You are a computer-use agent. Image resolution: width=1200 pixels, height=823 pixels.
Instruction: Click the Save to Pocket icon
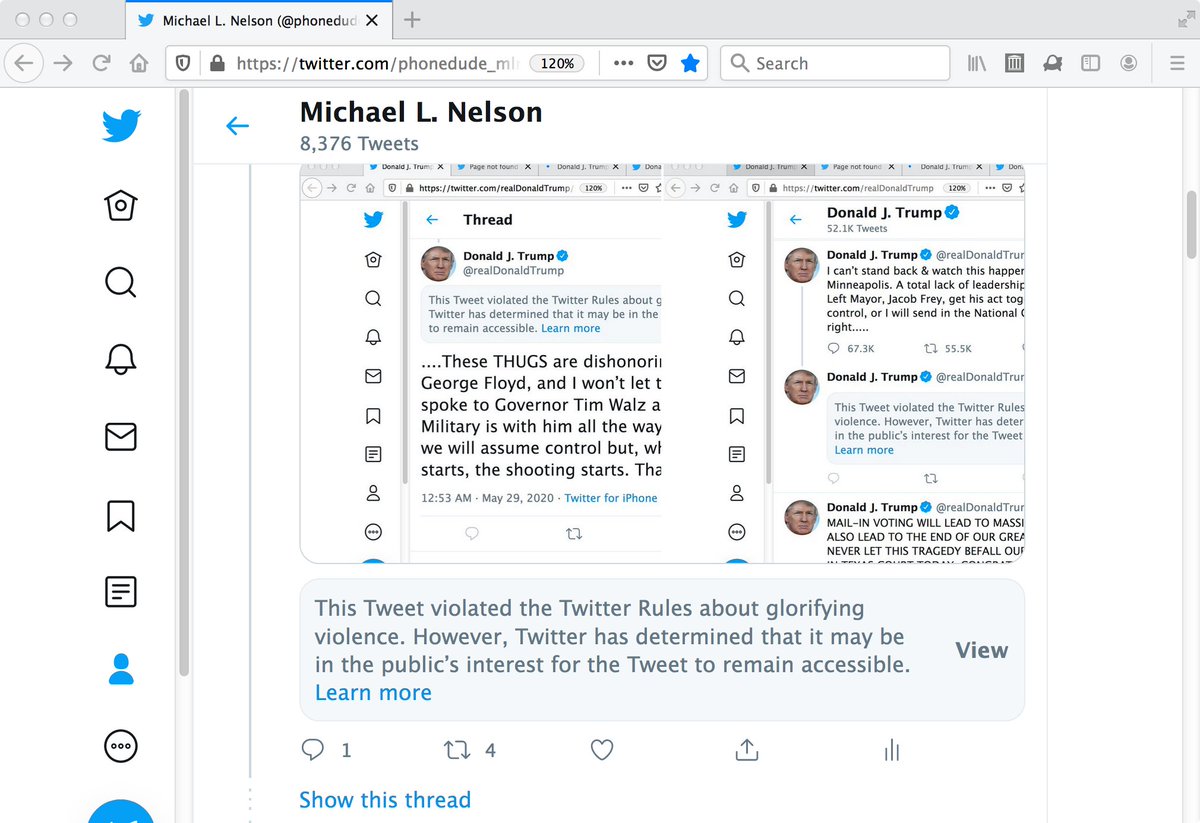(657, 63)
